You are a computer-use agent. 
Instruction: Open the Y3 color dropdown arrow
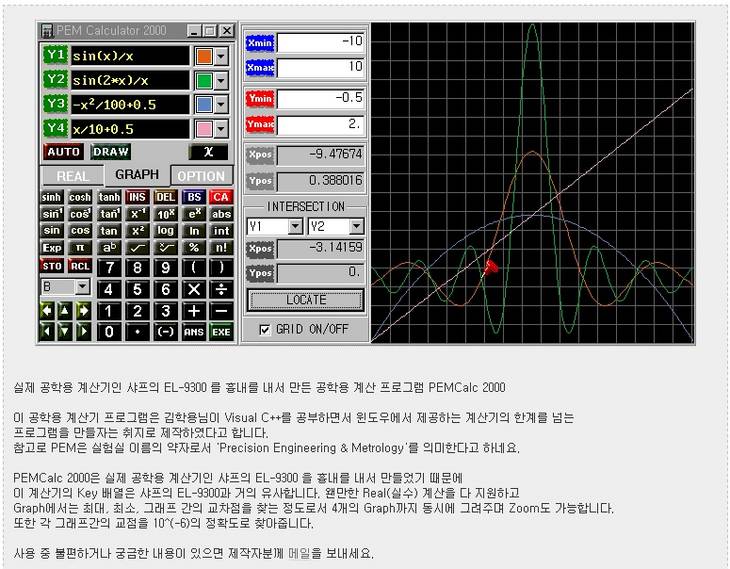[x=221, y=105]
